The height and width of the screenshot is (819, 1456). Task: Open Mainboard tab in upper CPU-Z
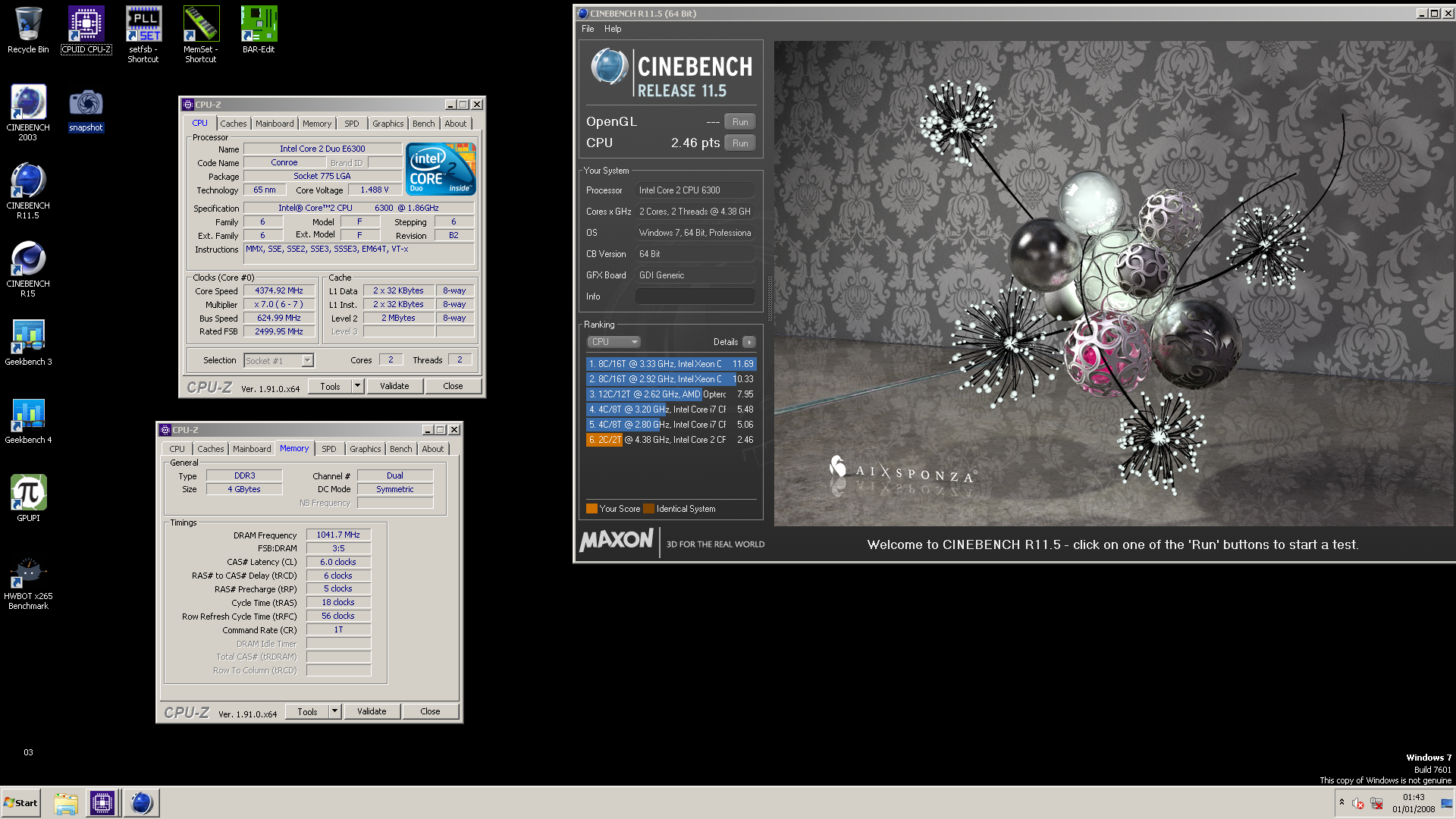275,124
